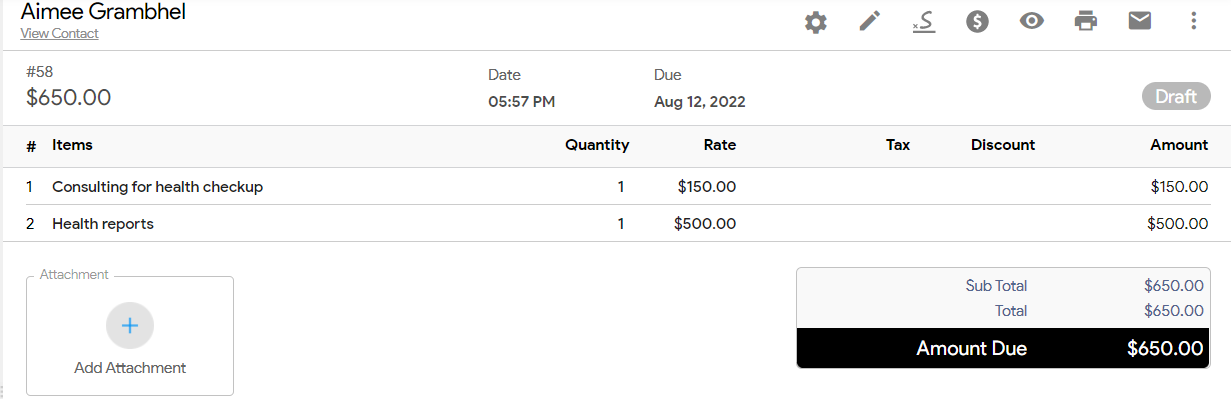Click the Amount column header
Viewport: 1231px width, 399px height.
pyautogui.click(x=1179, y=145)
